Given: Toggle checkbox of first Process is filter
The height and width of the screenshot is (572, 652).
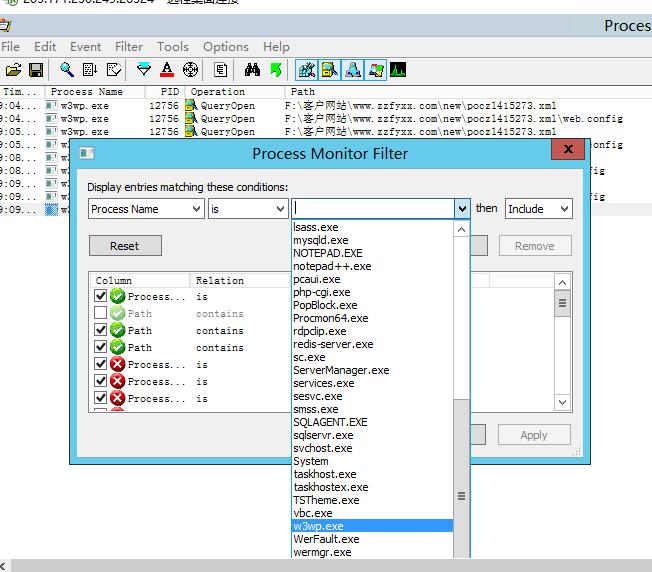Looking at the screenshot, I should [x=100, y=296].
